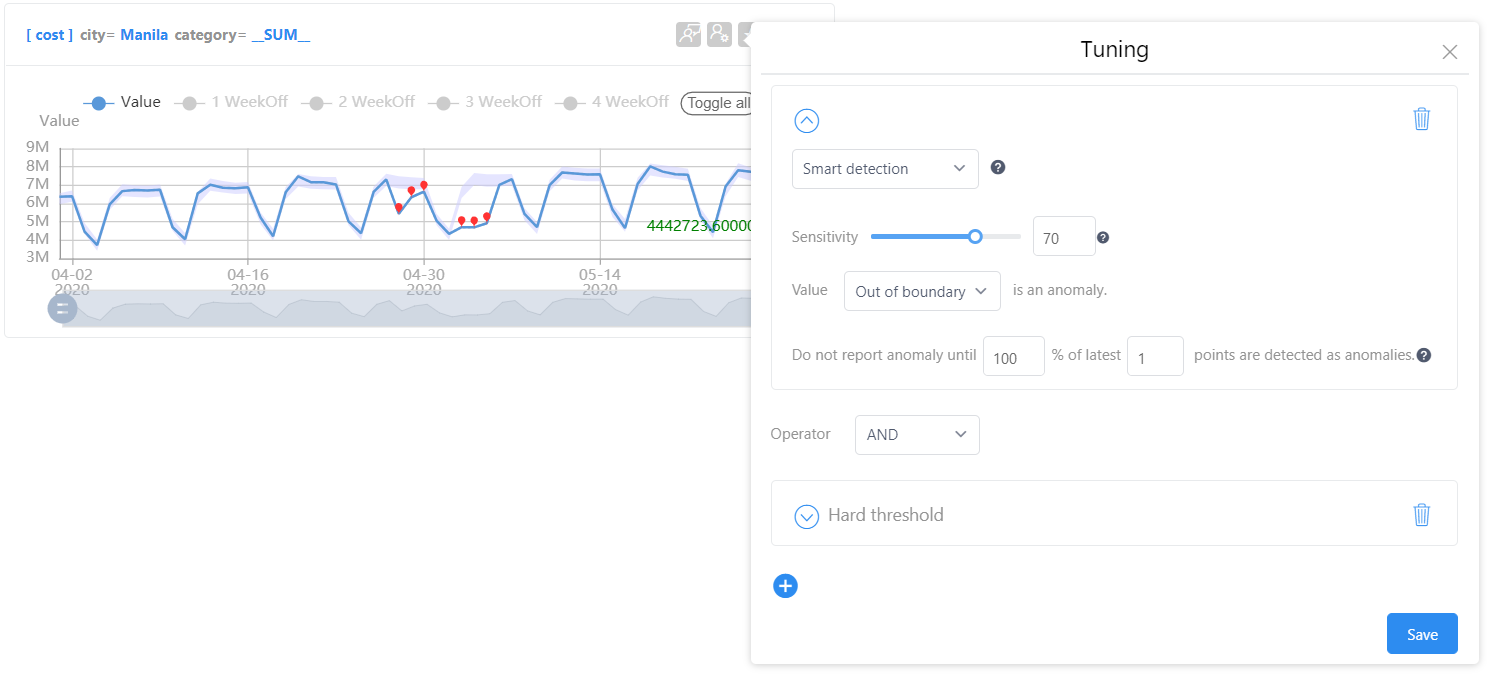The width and height of the screenshot is (1487, 675).
Task: Close the Tuning panel
Action: tap(1449, 52)
